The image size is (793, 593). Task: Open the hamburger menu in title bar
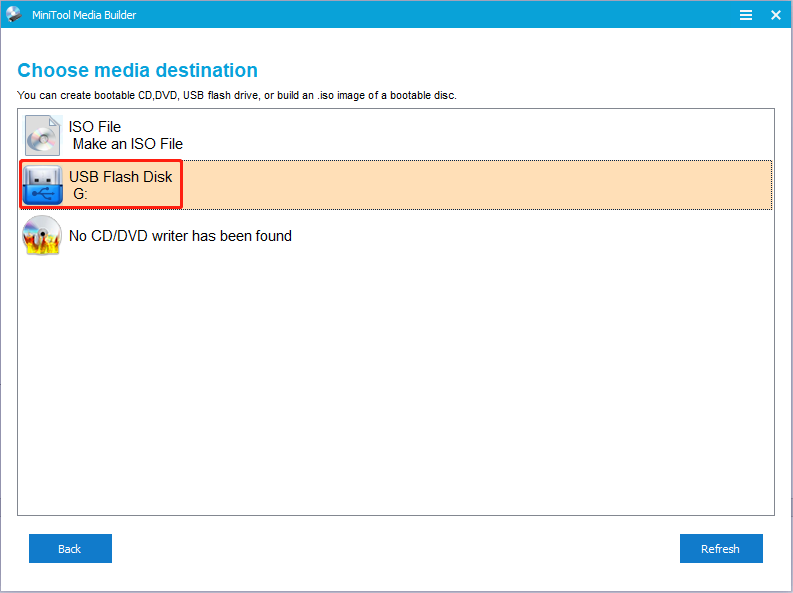746,15
